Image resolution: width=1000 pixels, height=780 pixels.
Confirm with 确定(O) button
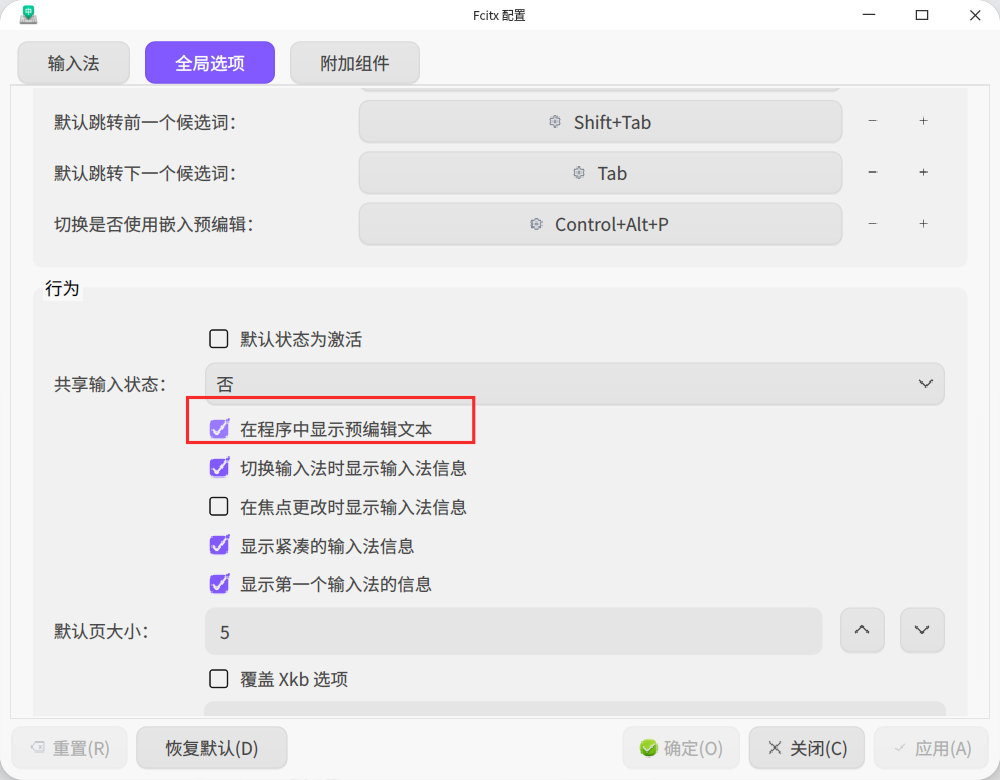tap(680, 747)
